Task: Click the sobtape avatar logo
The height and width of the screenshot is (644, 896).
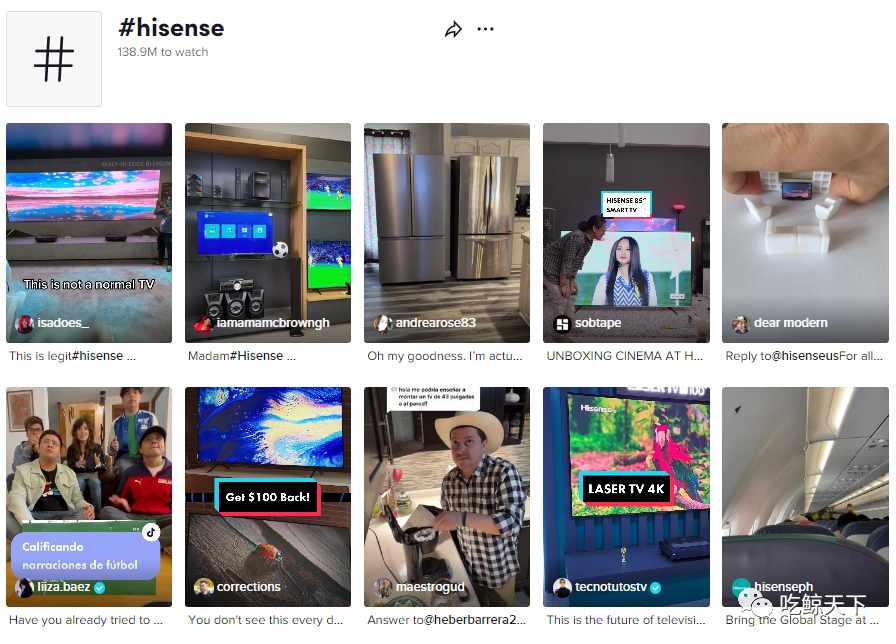Action: 562,324
